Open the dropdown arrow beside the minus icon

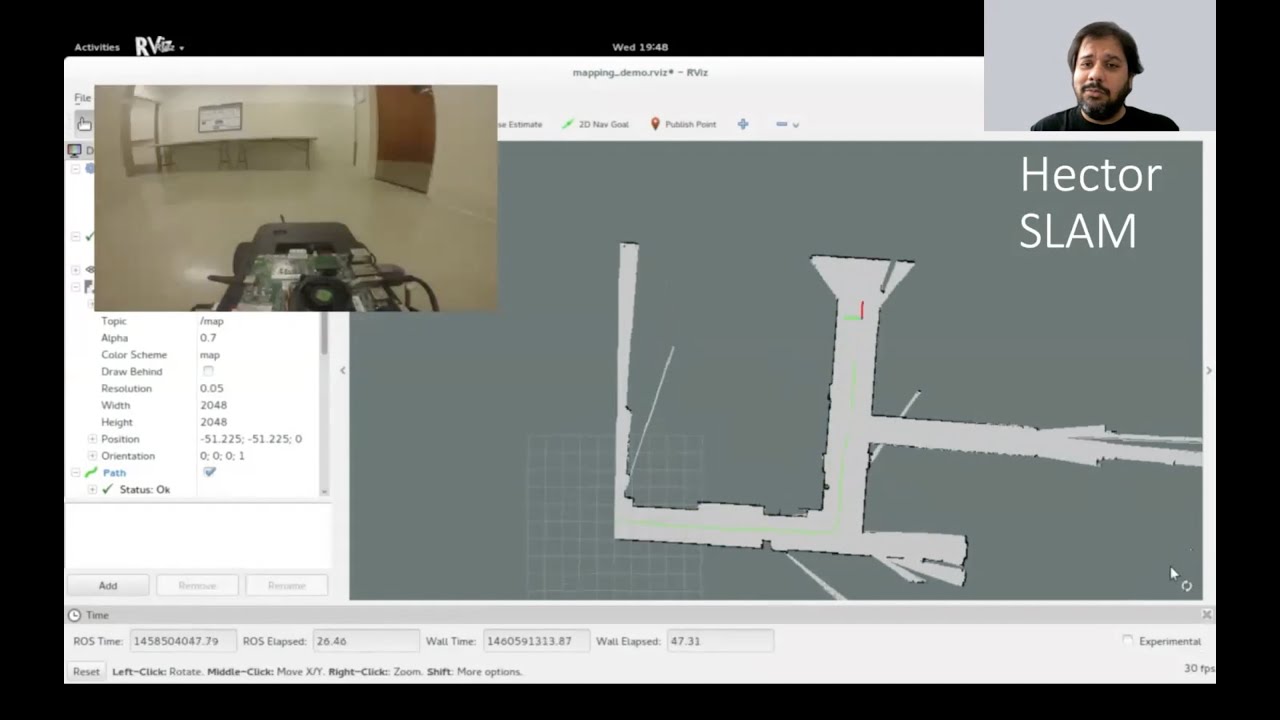(x=796, y=125)
